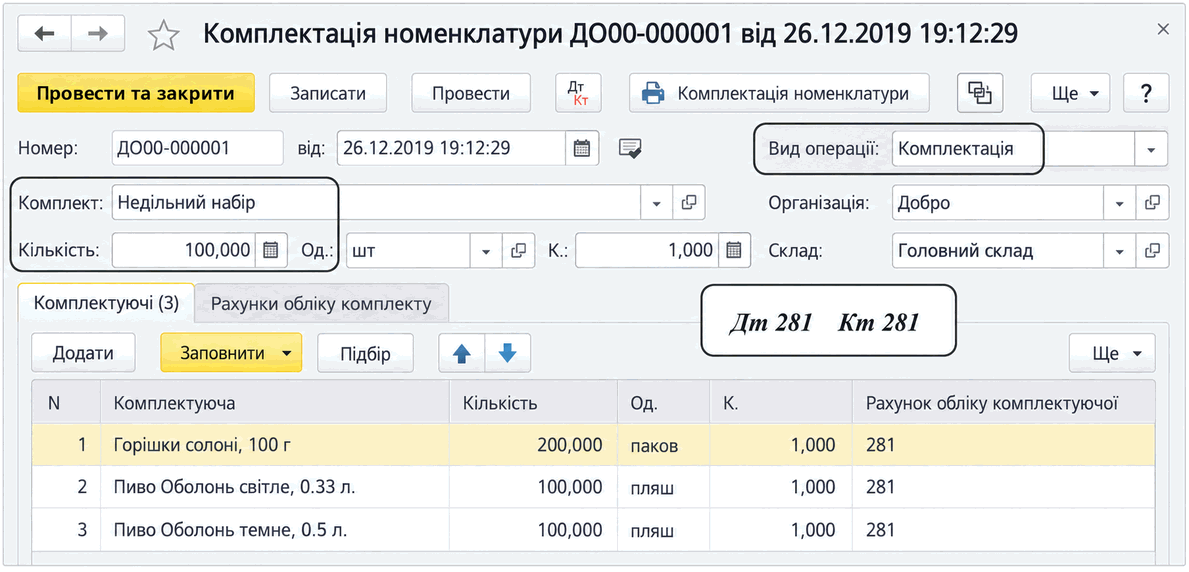Viewport: 1189px width, 572px height.
Task: Open the unit Од. item card icon
Action: [519, 250]
